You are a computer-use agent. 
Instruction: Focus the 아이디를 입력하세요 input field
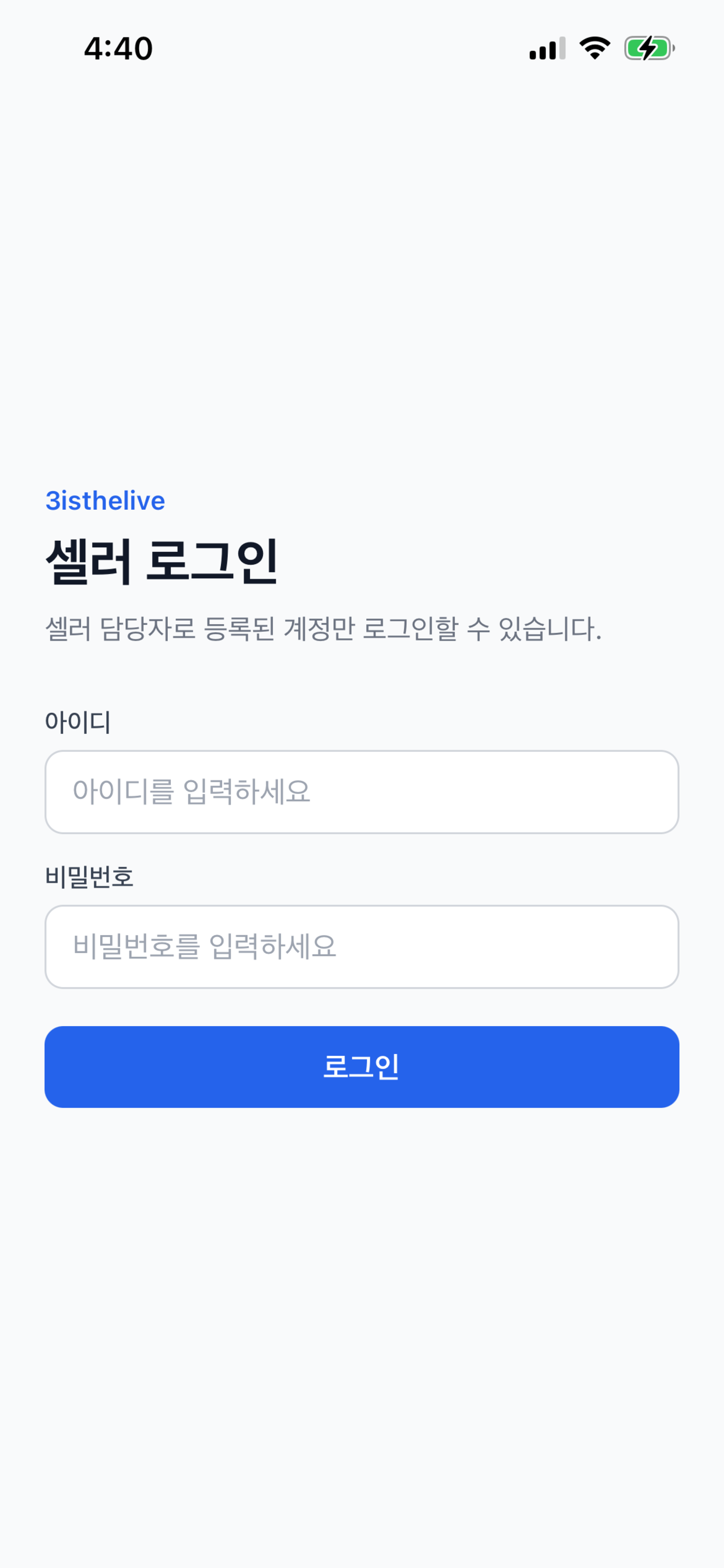tap(362, 792)
